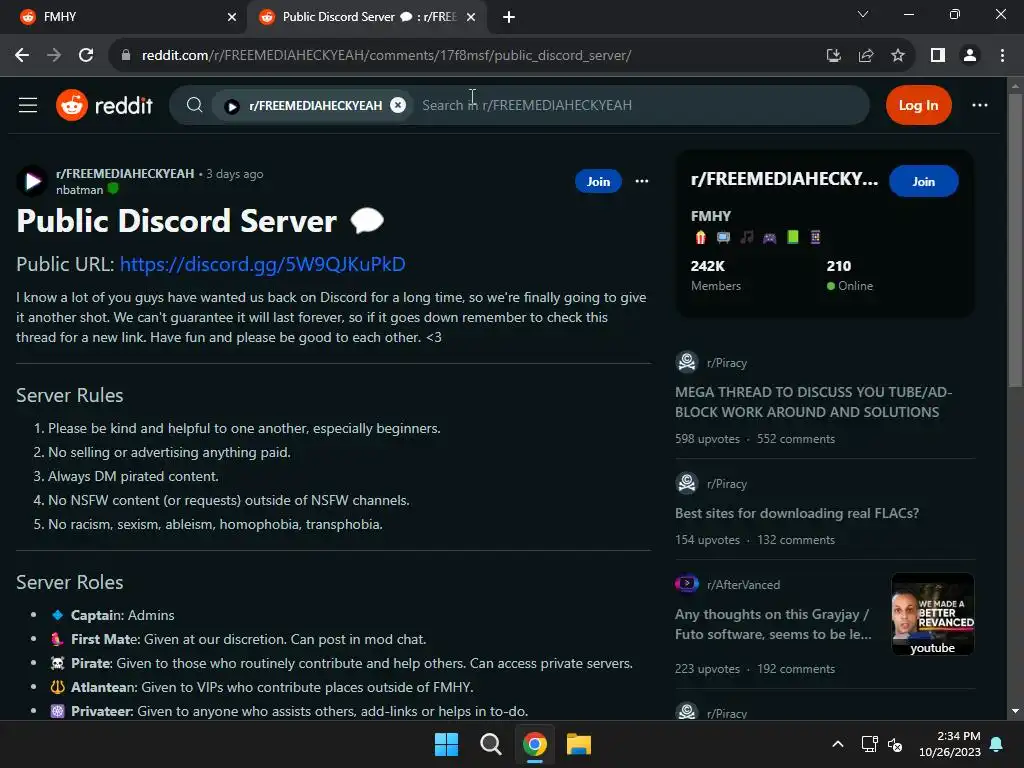The width and height of the screenshot is (1024, 768).
Task: Open the Reddit hamburger menu
Action: [x=27, y=105]
